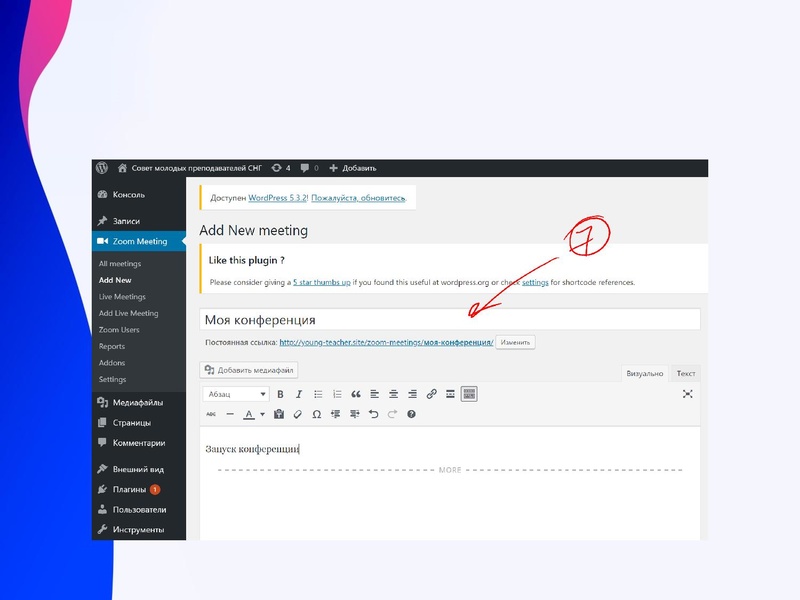
Task: Toggle strikethrough text formatting
Action: 211,414
